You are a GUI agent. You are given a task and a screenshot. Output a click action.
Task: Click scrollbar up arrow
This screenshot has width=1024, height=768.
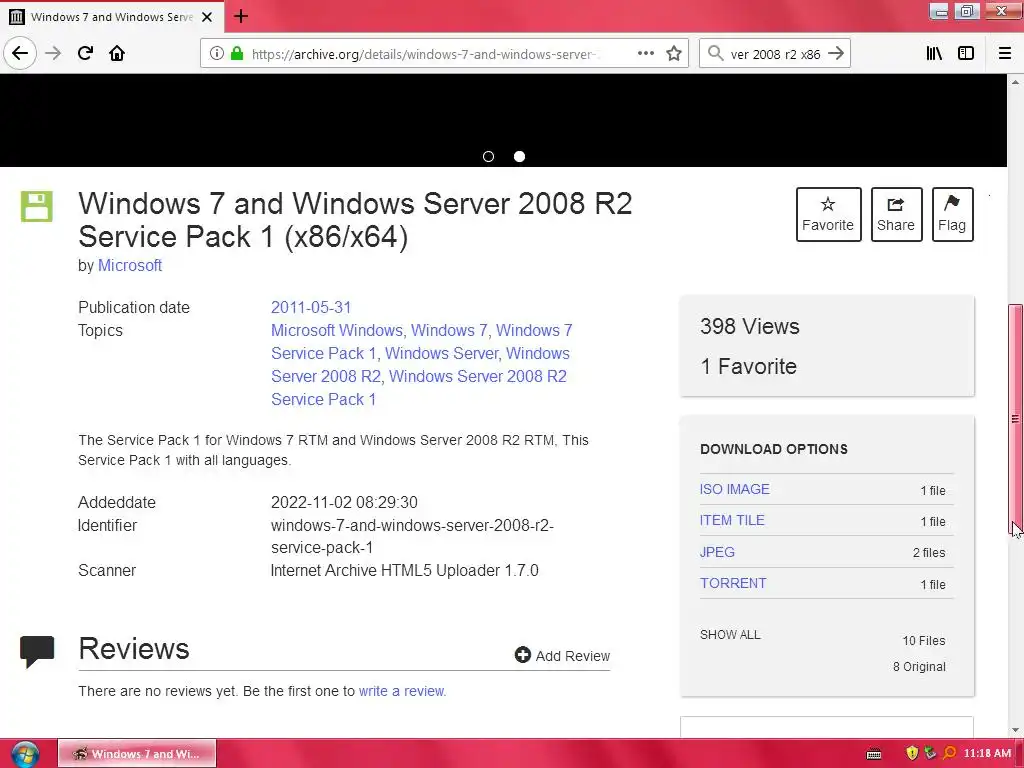pos(1015,82)
